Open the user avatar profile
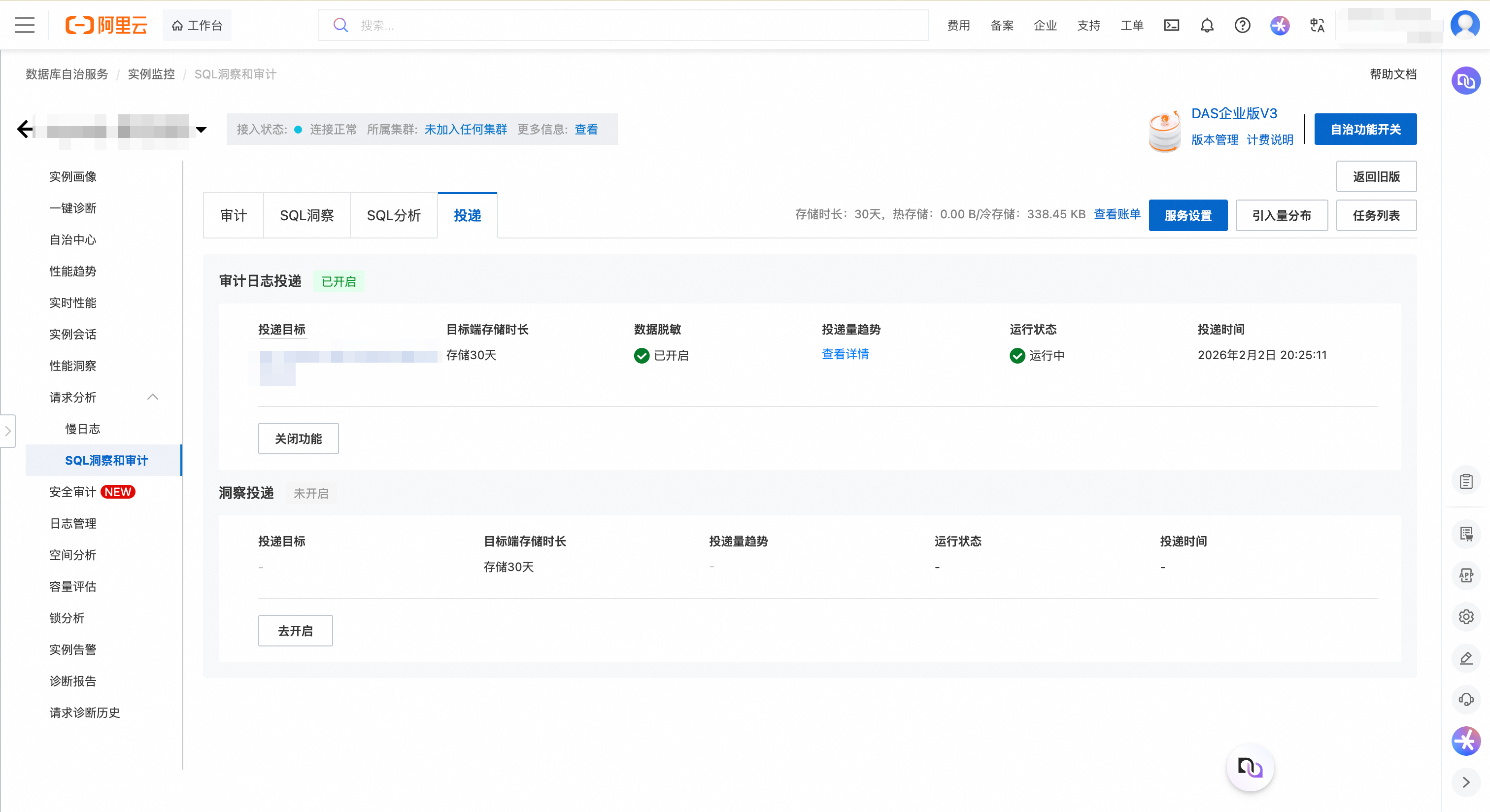 click(1465, 25)
